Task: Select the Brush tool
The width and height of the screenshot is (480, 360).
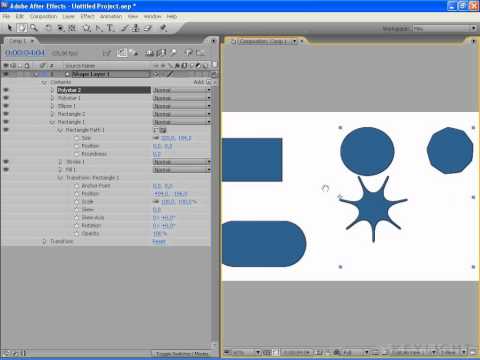Action: point(124,28)
